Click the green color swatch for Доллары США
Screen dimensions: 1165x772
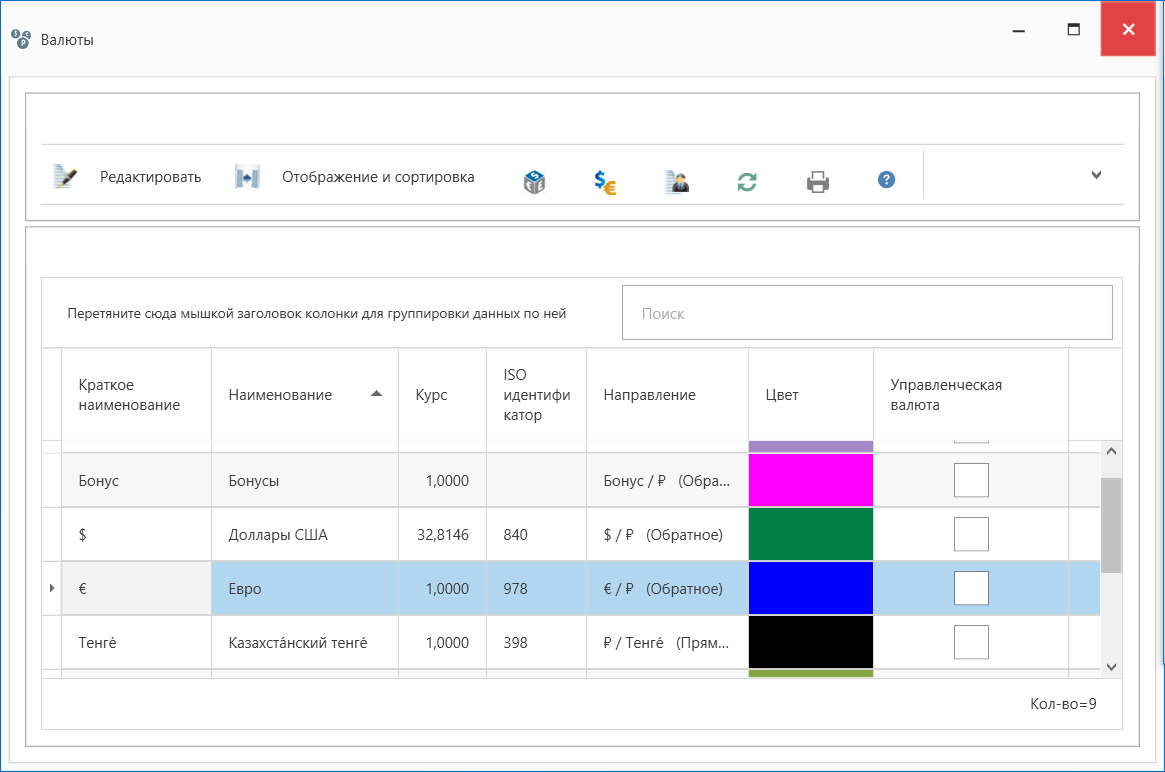tap(811, 534)
